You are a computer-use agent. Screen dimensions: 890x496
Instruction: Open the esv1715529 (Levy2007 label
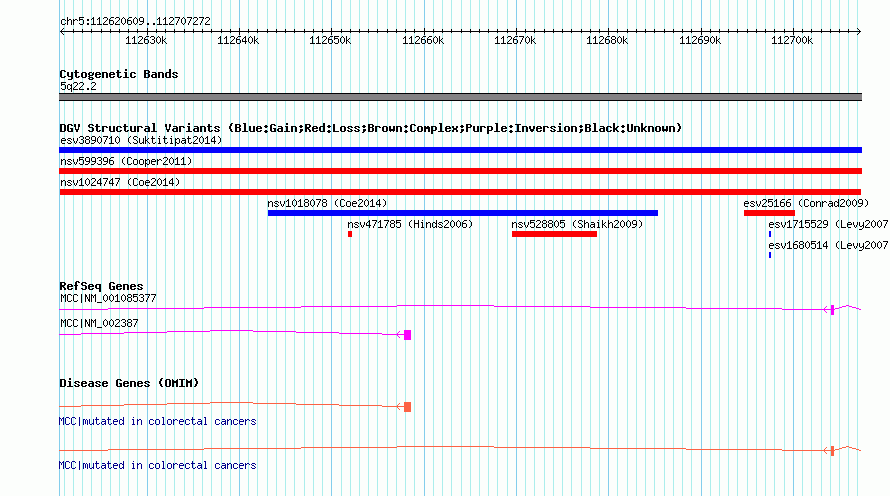coord(828,224)
